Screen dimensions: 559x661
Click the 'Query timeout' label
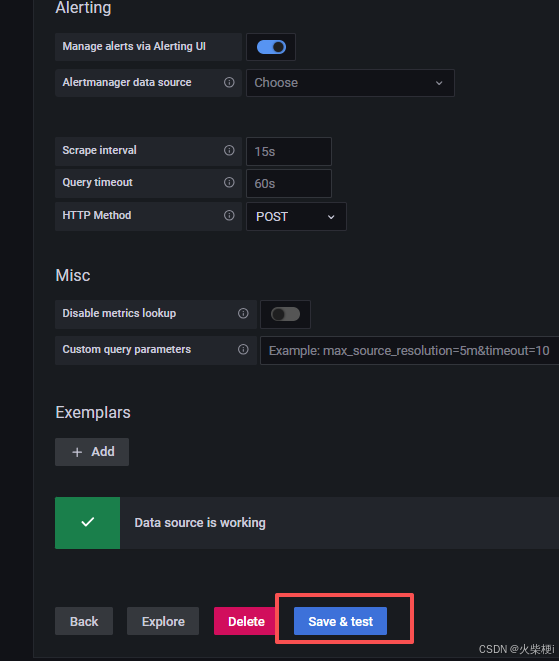(x=97, y=182)
